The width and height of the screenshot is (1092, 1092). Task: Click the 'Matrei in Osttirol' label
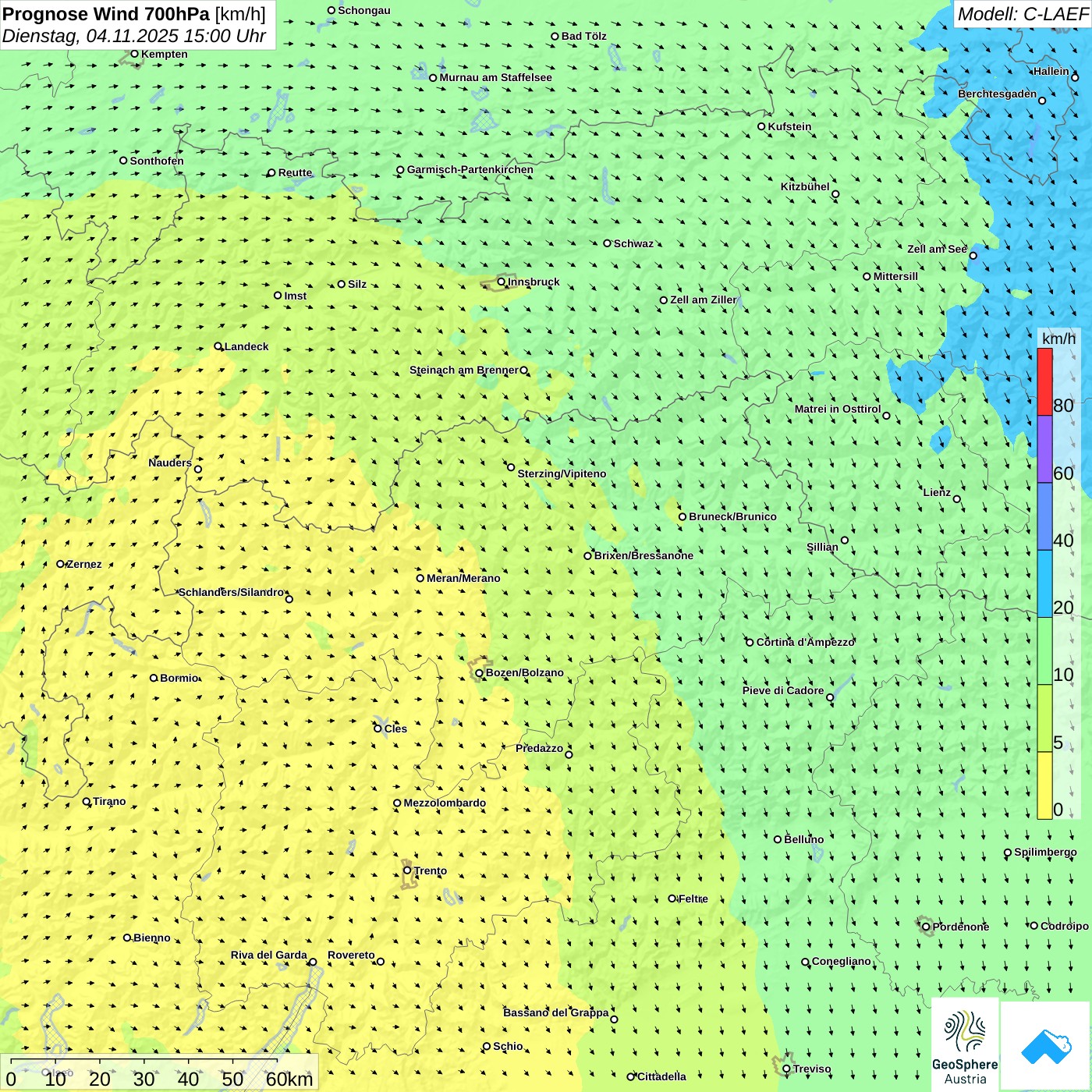click(x=837, y=409)
